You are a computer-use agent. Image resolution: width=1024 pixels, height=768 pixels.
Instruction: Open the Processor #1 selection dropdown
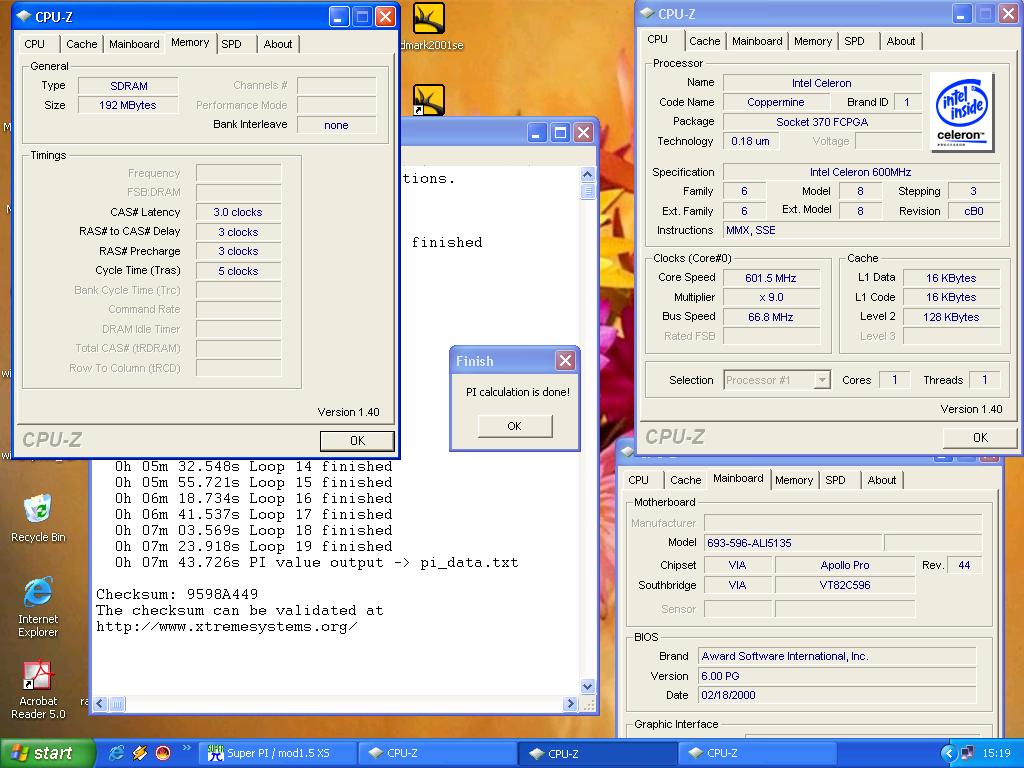coord(777,380)
